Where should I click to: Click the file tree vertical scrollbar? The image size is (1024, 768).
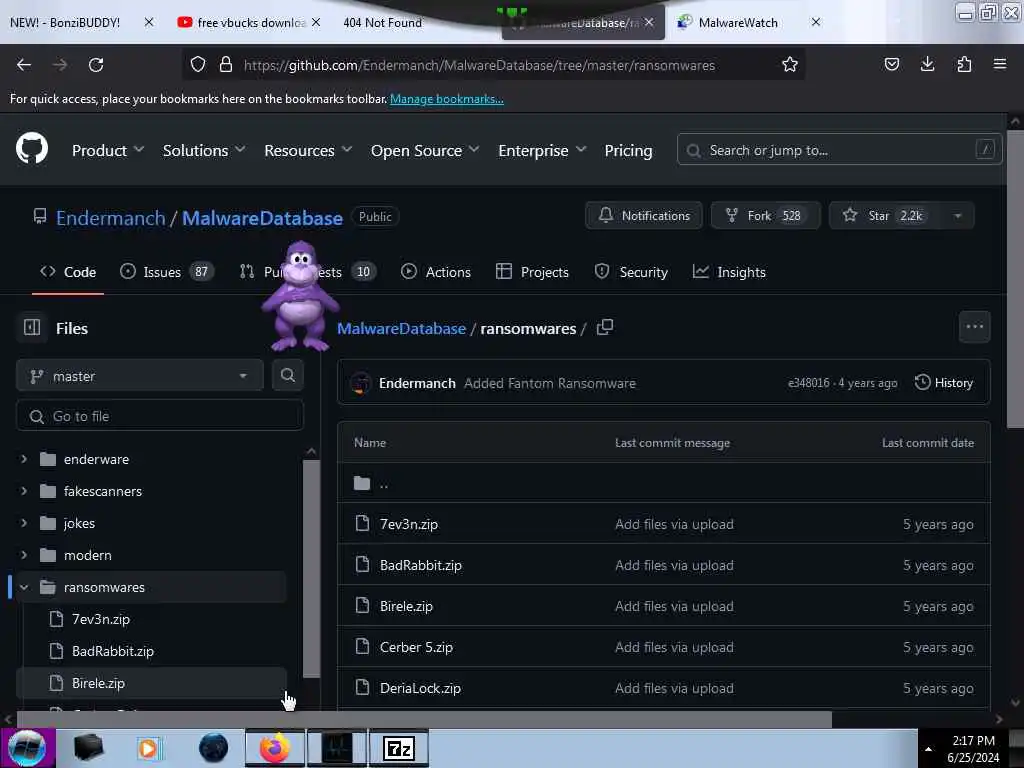pyautogui.click(x=312, y=568)
